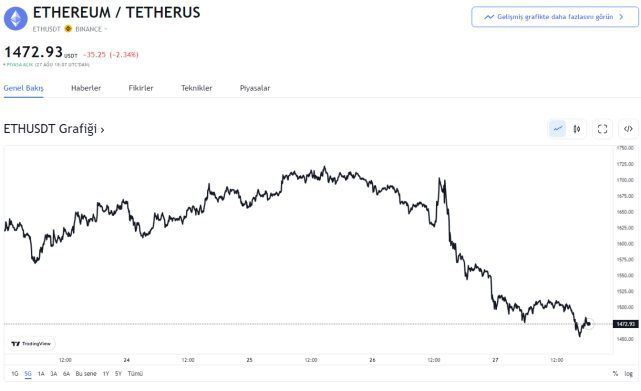The width and height of the screenshot is (641, 391).
Task: Select the 1G time range
Action: coord(15,373)
